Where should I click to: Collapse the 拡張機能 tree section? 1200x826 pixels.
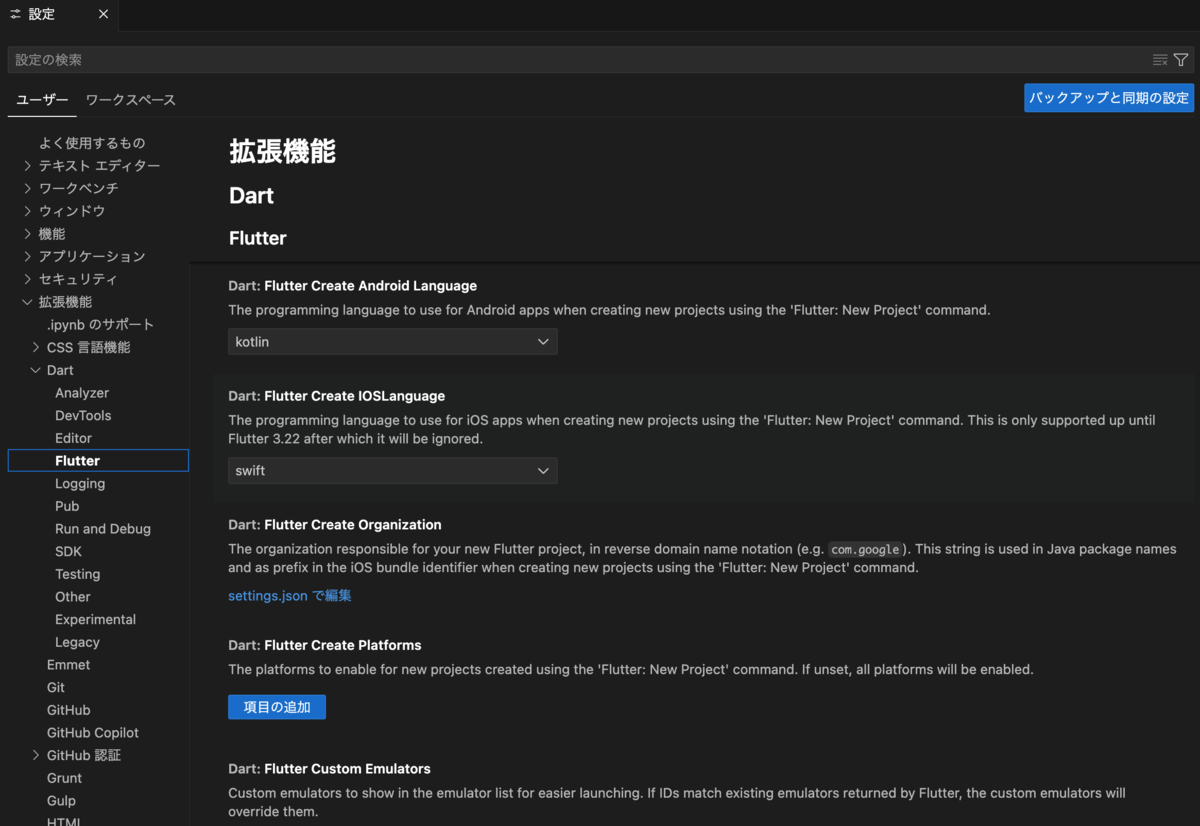click(28, 302)
